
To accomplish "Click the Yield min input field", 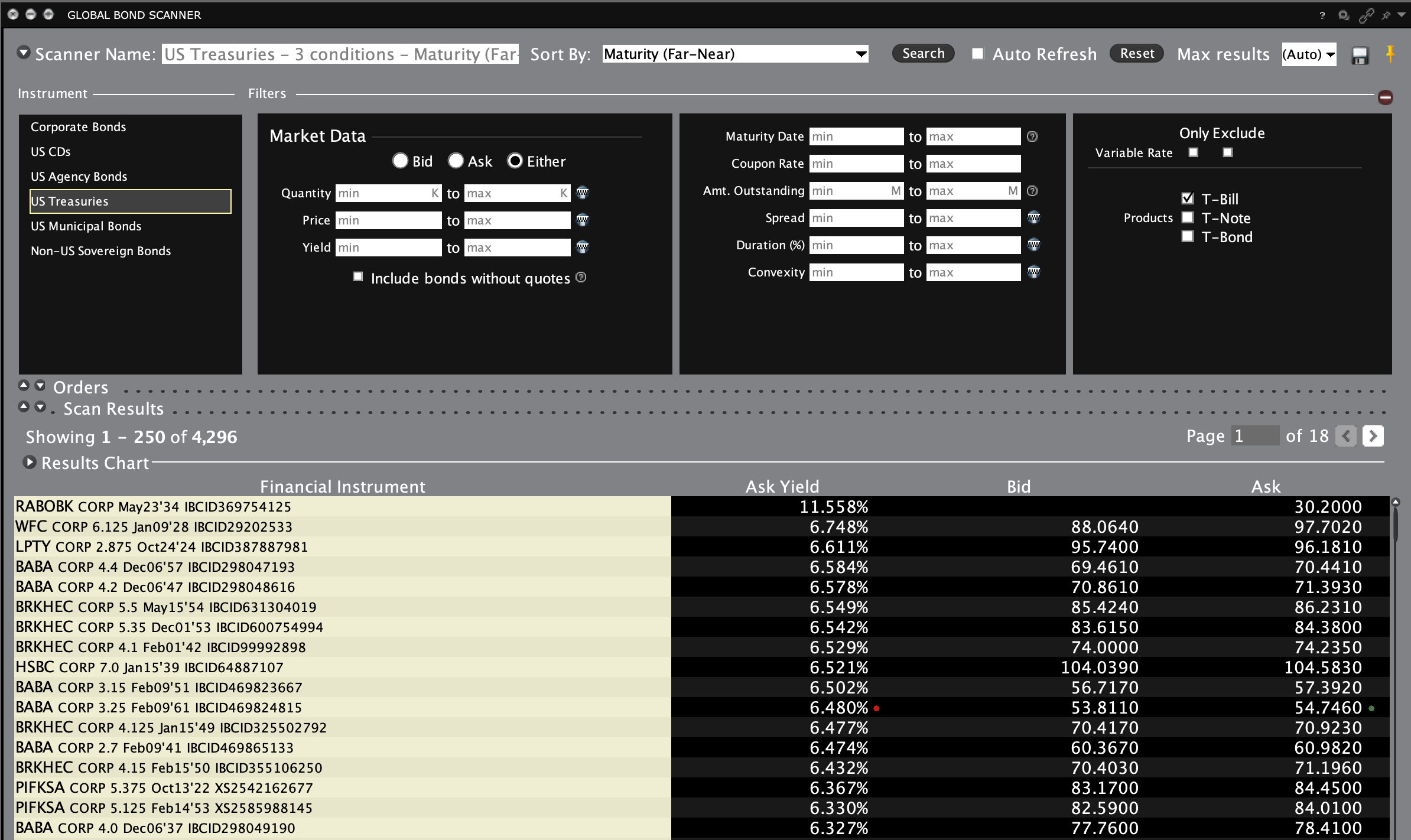I will 388,248.
